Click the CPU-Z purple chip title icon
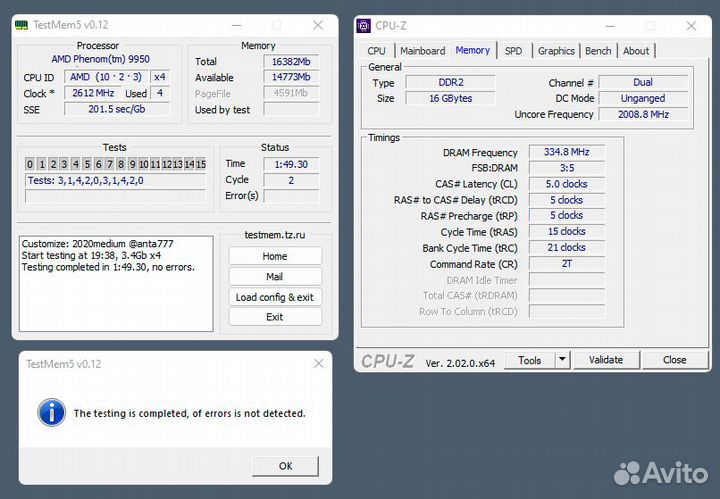720x499 pixels. (364, 26)
